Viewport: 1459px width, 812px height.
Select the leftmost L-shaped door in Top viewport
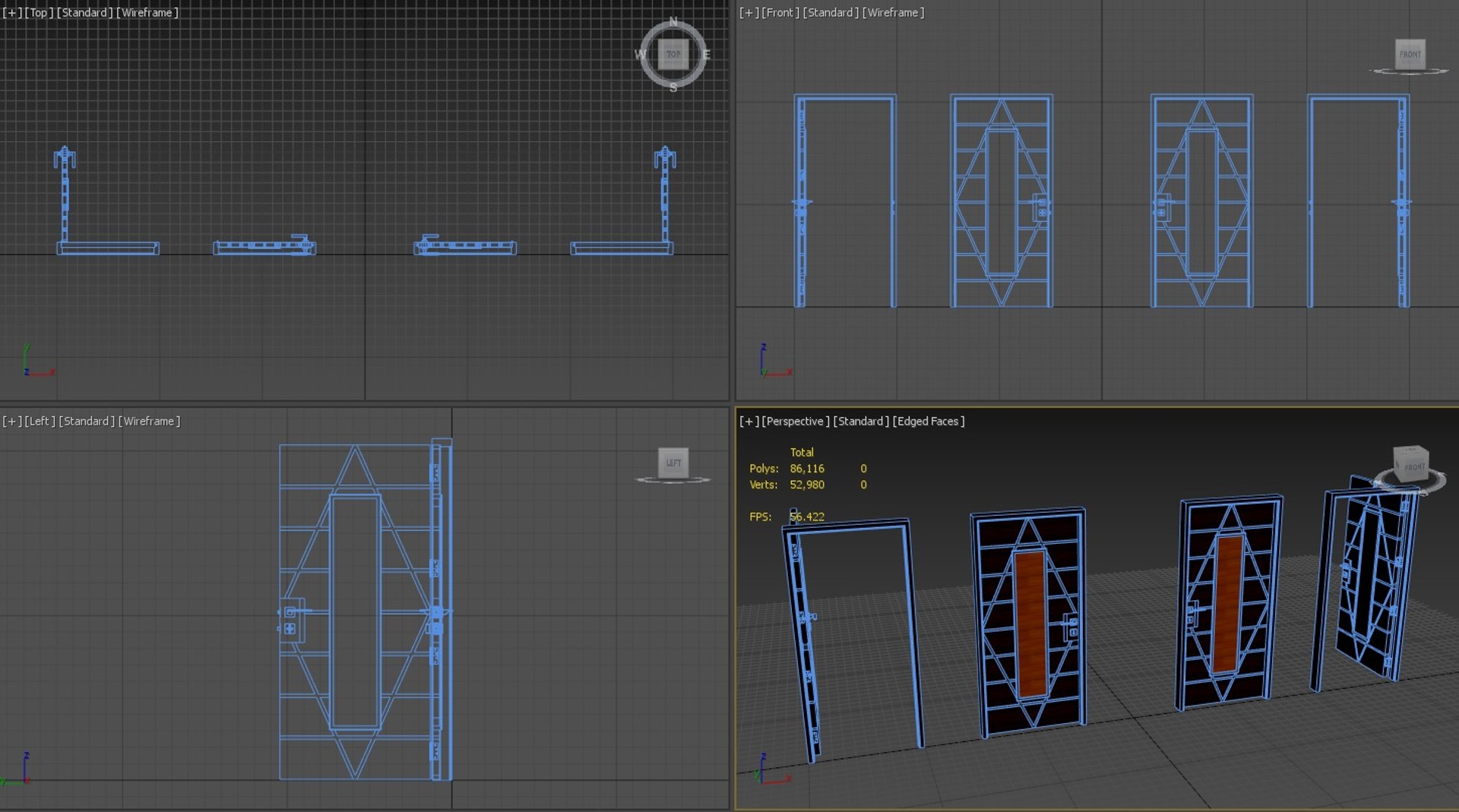[106, 201]
